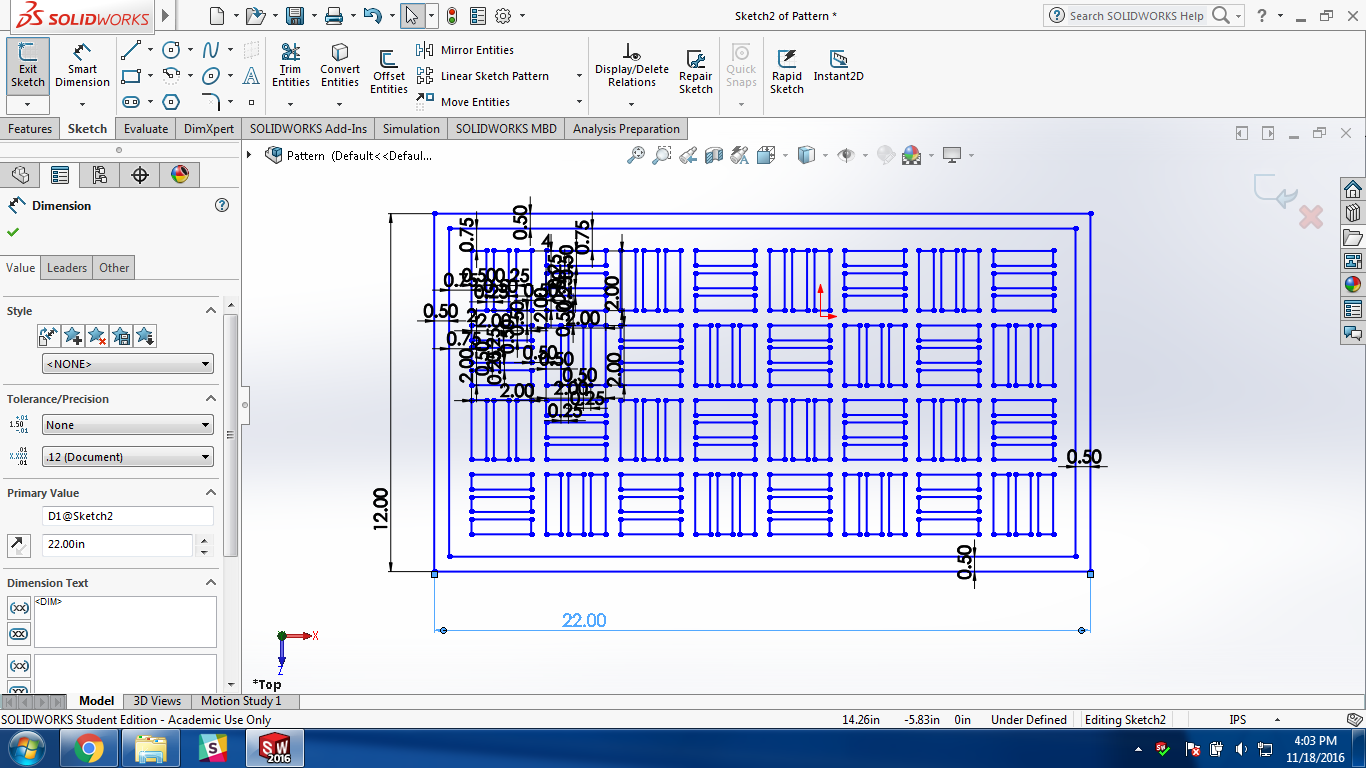Switch to the 3D Views tab
This screenshot has height=768, width=1366.
[157, 701]
